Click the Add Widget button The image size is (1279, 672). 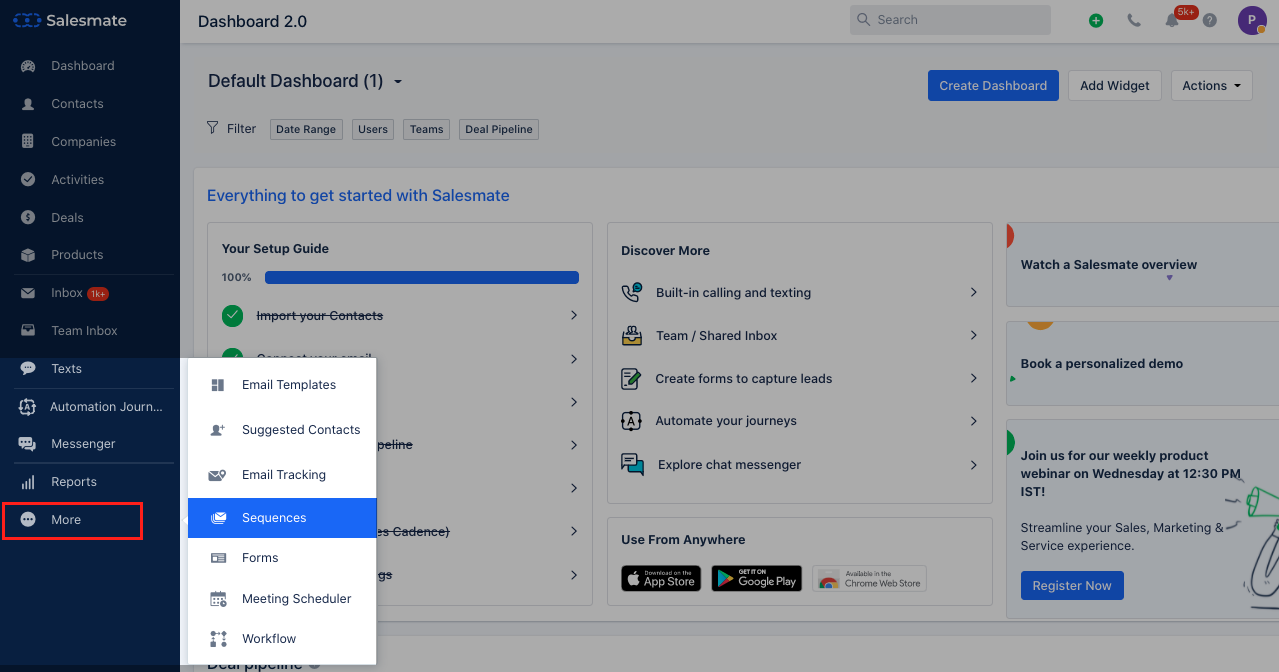point(1115,86)
